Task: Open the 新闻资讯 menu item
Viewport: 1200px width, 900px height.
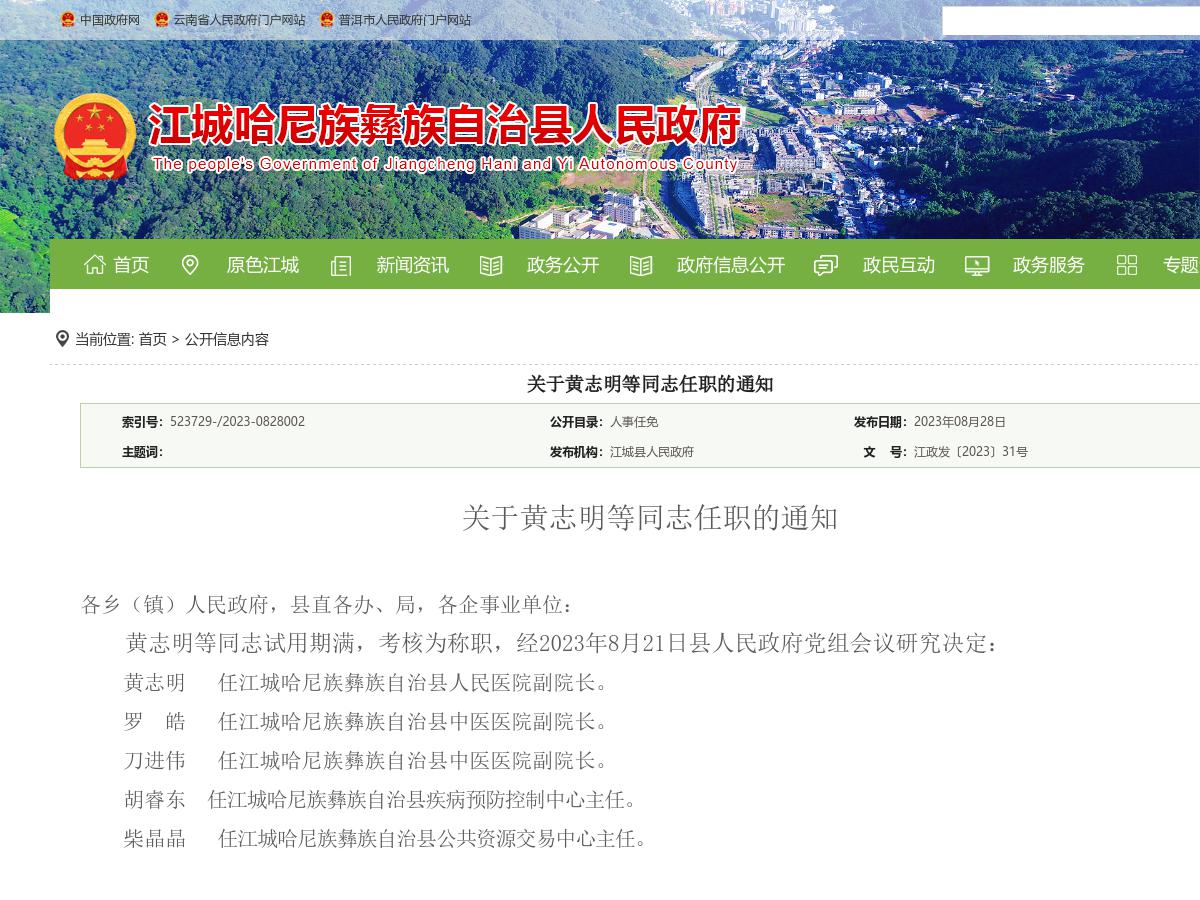Action: [414, 265]
